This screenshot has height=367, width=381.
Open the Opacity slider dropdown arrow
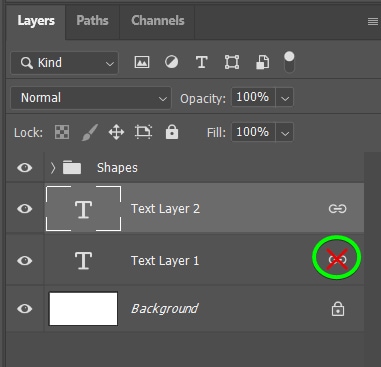pyautogui.click(x=285, y=98)
